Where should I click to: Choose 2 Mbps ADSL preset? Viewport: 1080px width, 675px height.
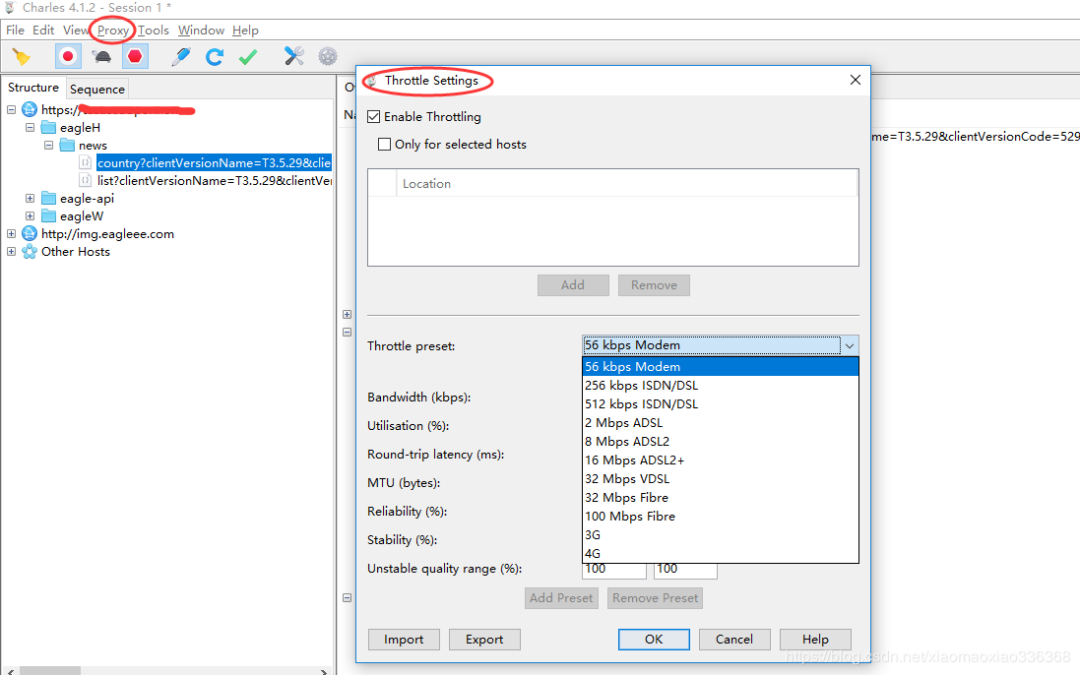pos(720,422)
